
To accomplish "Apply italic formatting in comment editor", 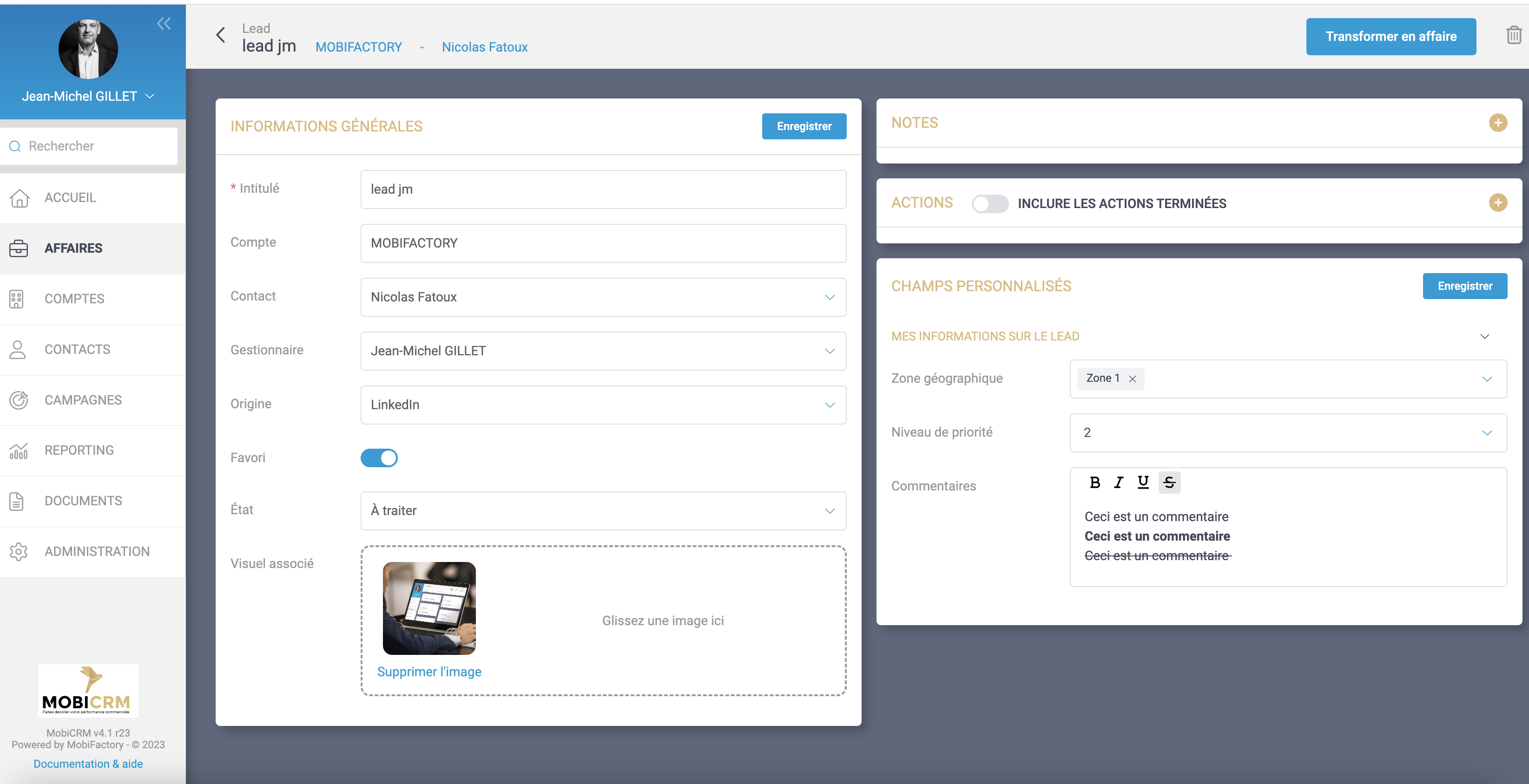I will (1118, 483).
